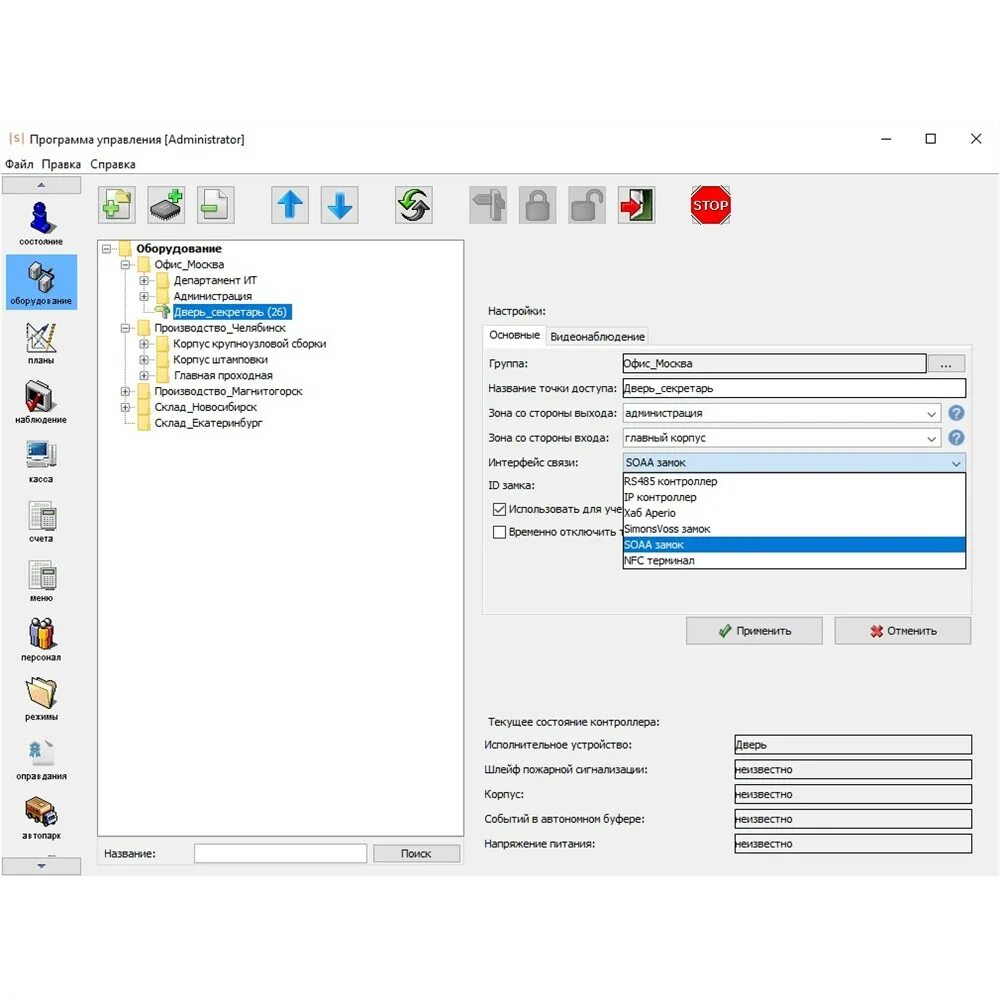The width and height of the screenshot is (1000, 1000).
Task: Switch to the Видеонаблюдение tab
Action: pyautogui.click(x=598, y=337)
